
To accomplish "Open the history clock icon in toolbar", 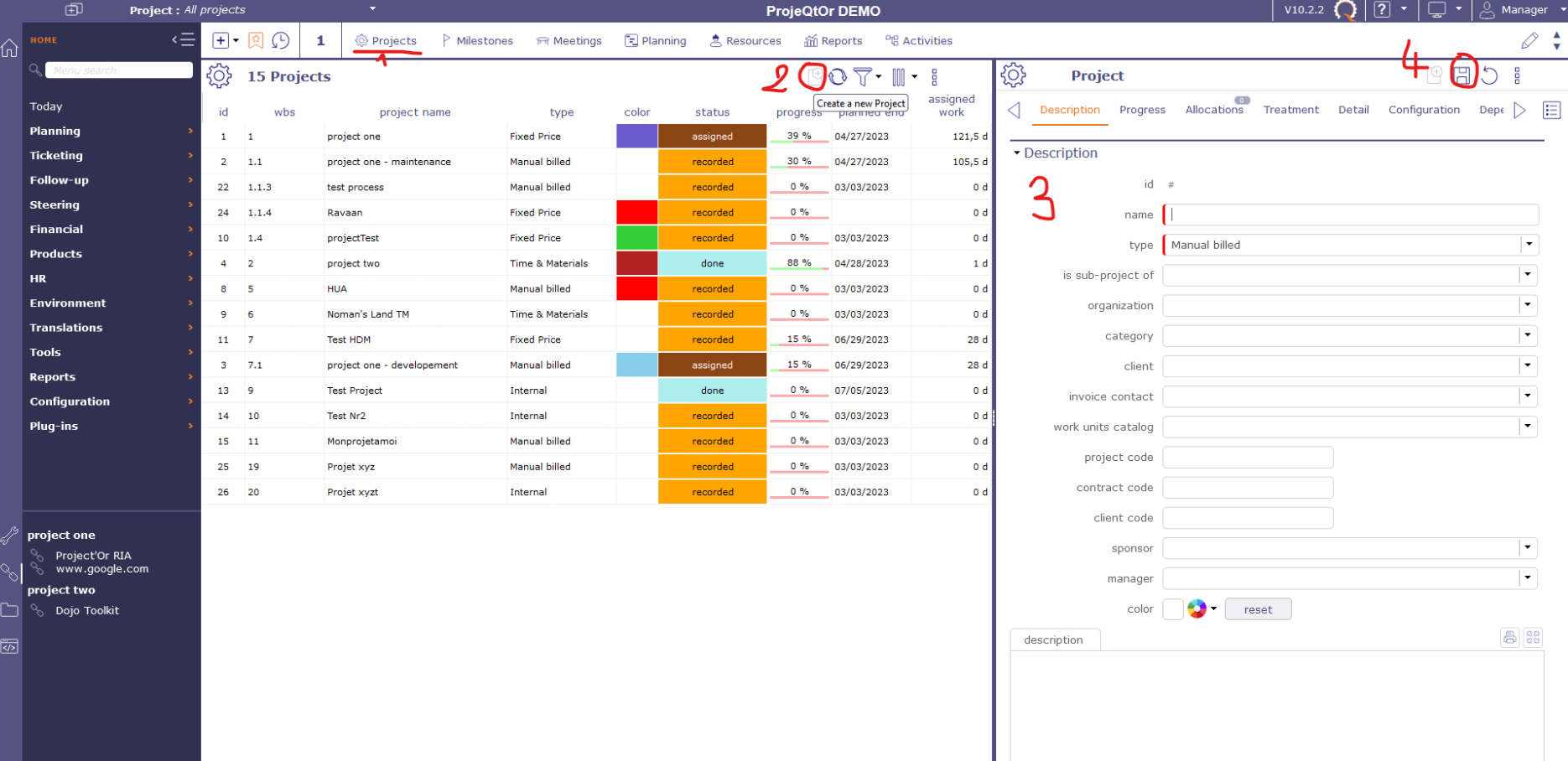I will click(281, 40).
